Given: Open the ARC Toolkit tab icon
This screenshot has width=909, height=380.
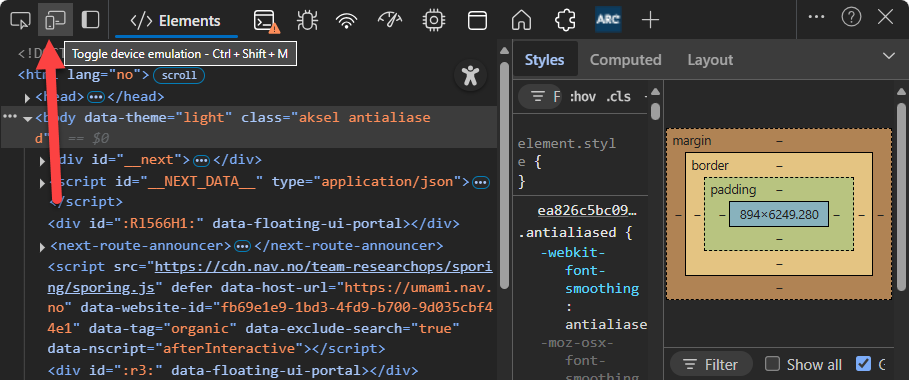Looking at the screenshot, I should click(x=608, y=20).
